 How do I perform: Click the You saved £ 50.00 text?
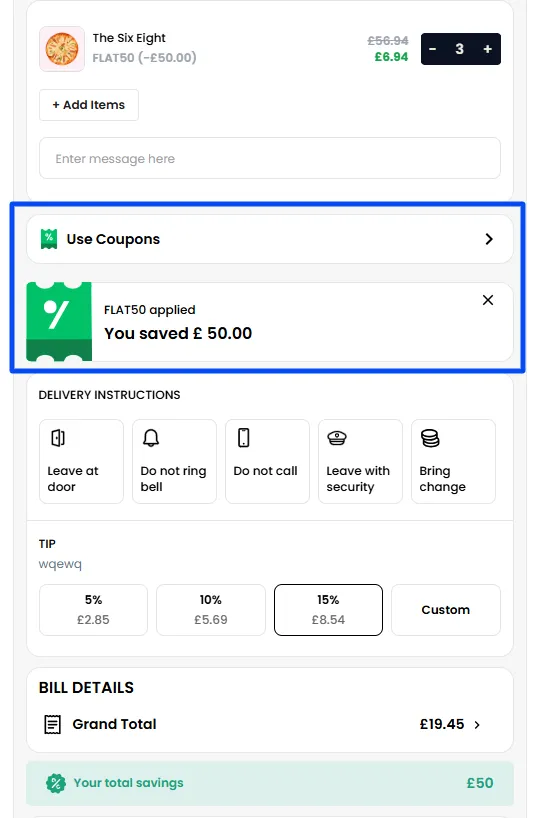[178, 333]
